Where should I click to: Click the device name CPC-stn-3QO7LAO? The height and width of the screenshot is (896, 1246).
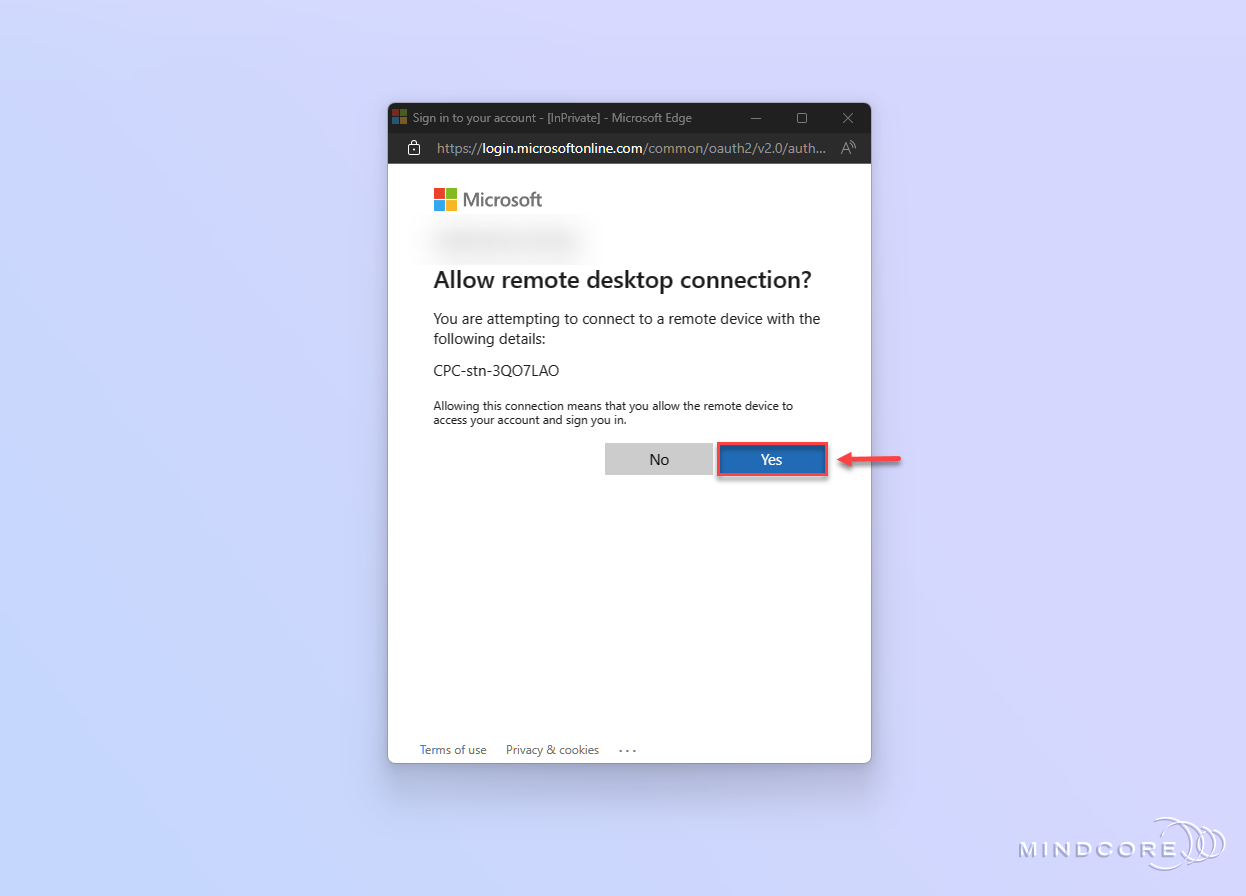(496, 370)
